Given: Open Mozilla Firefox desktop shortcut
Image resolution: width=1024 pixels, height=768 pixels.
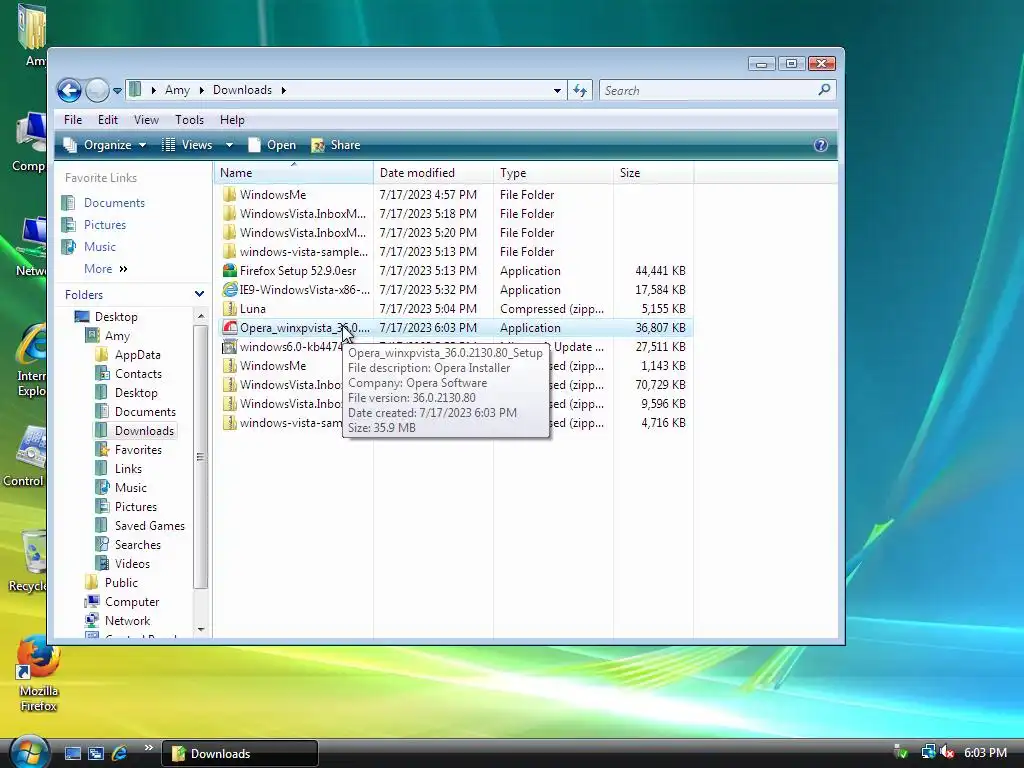Looking at the screenshot, I should (38, 675).
